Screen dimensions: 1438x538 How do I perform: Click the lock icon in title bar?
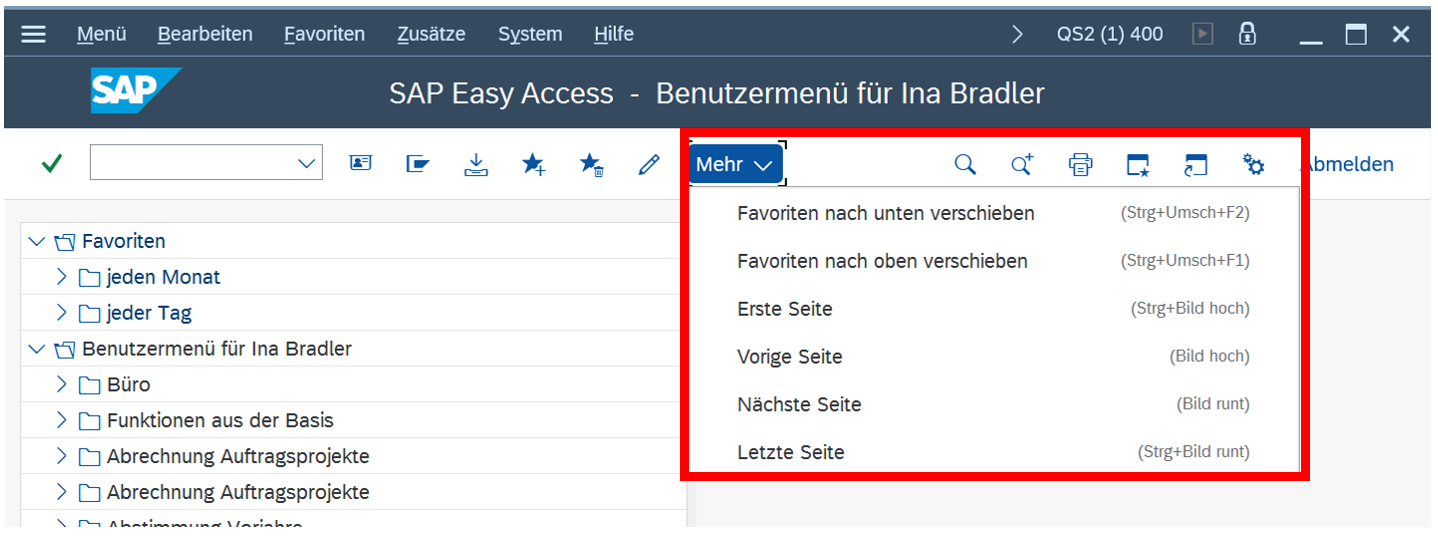(x=1247, y=34)
